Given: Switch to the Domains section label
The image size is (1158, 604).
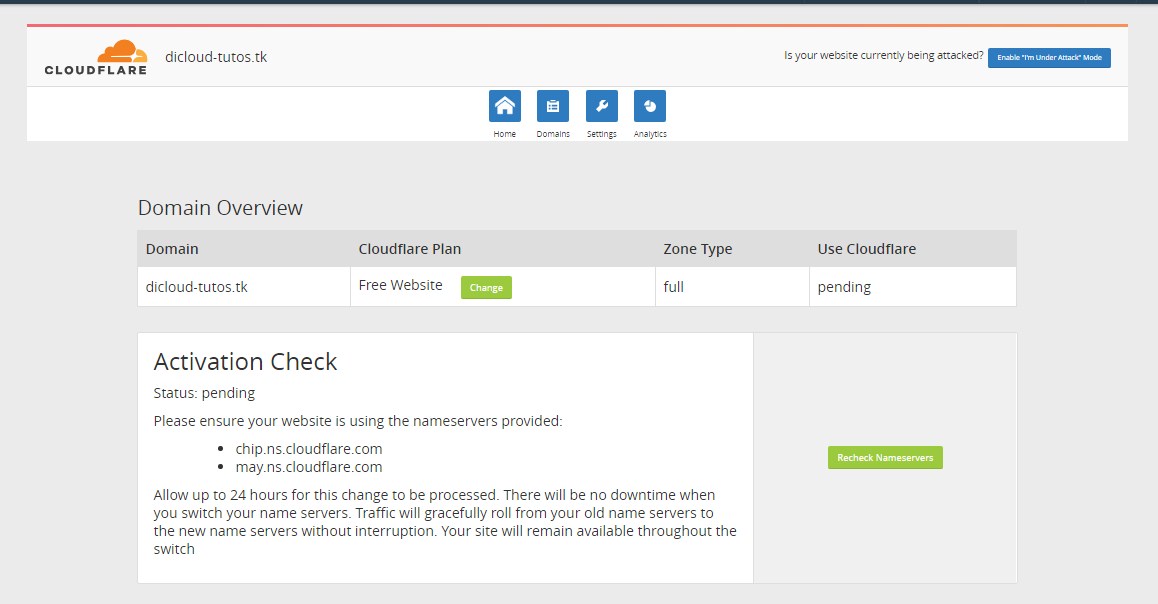Looking at the screenshot, I should point(552,133).
